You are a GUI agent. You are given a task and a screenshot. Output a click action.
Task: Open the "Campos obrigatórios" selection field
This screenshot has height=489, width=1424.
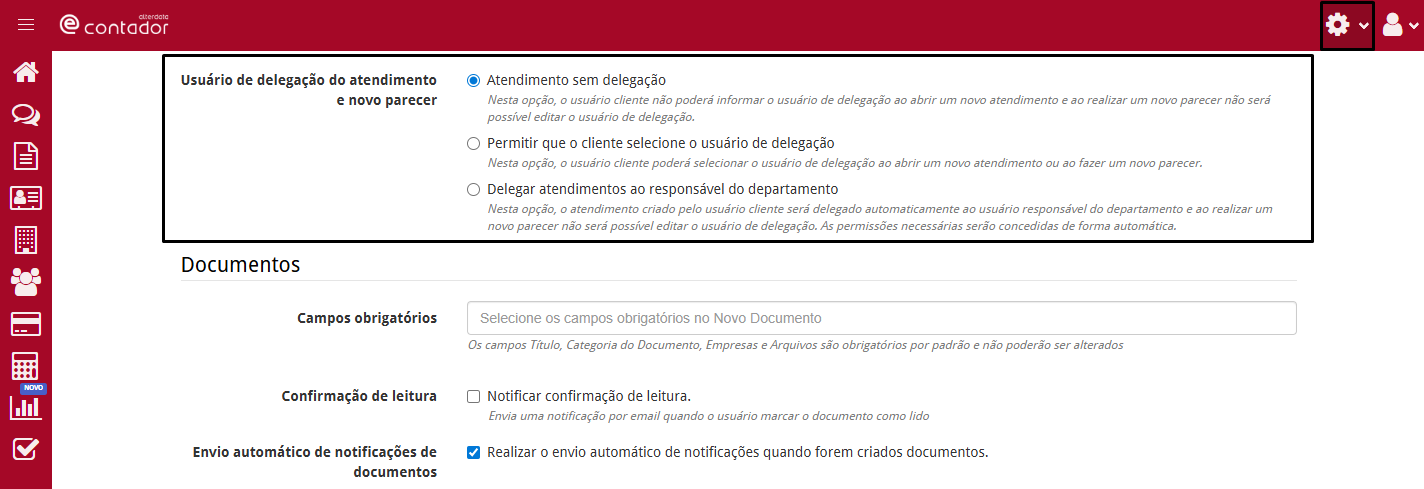881,318
